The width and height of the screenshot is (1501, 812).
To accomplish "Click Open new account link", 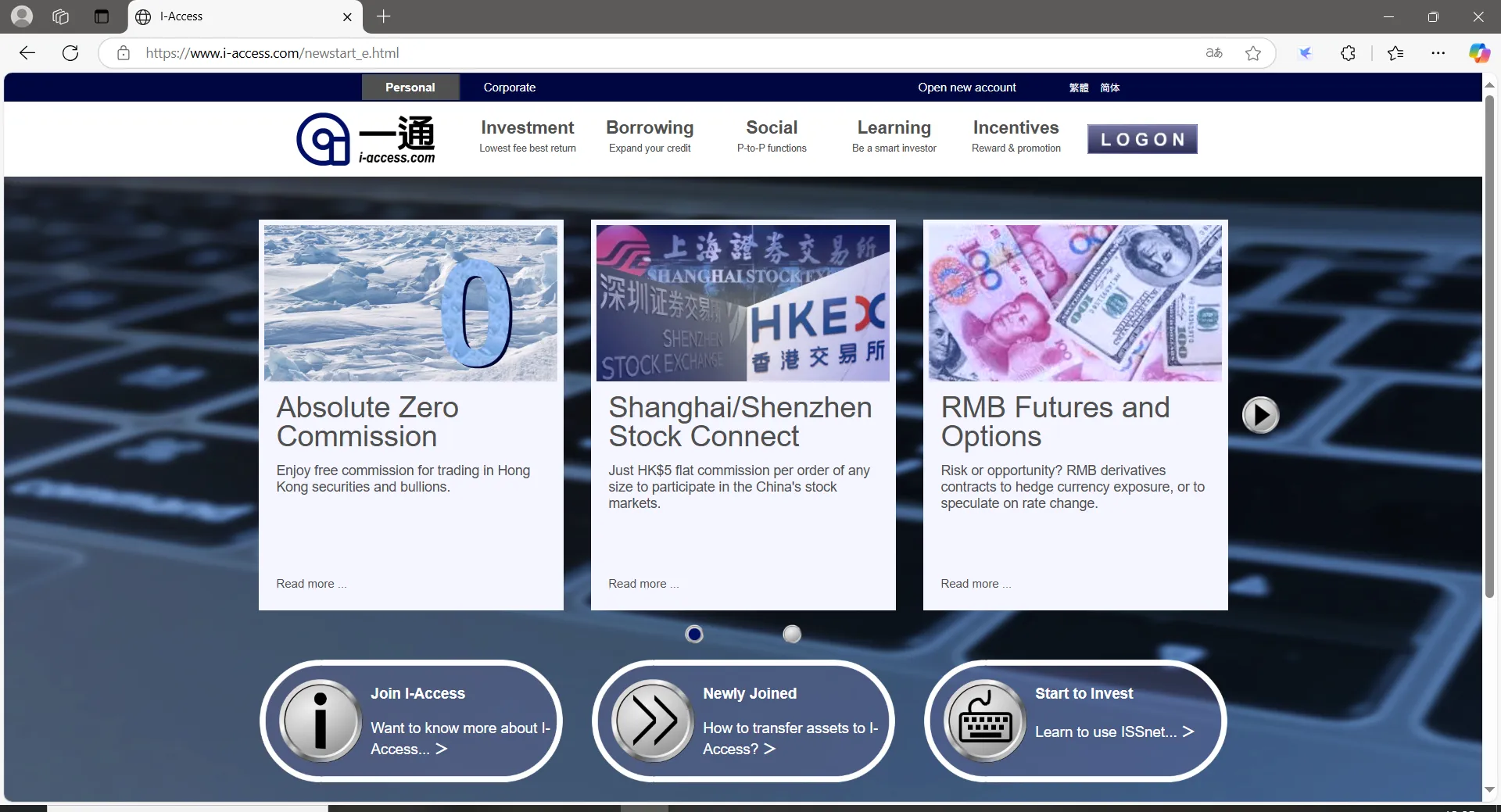I will pos(967,88).
